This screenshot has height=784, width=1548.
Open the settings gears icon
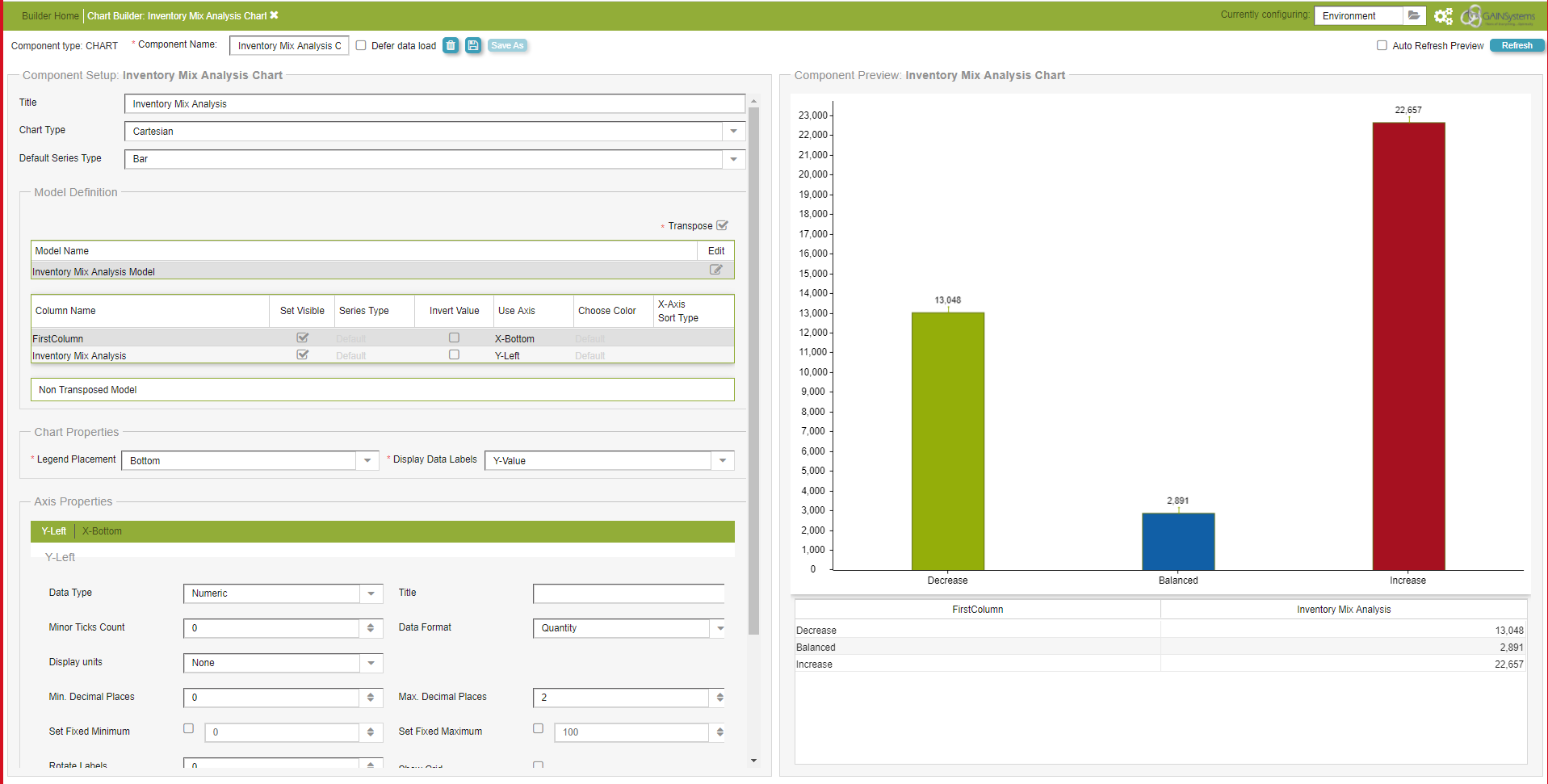tap(1443, 16)
